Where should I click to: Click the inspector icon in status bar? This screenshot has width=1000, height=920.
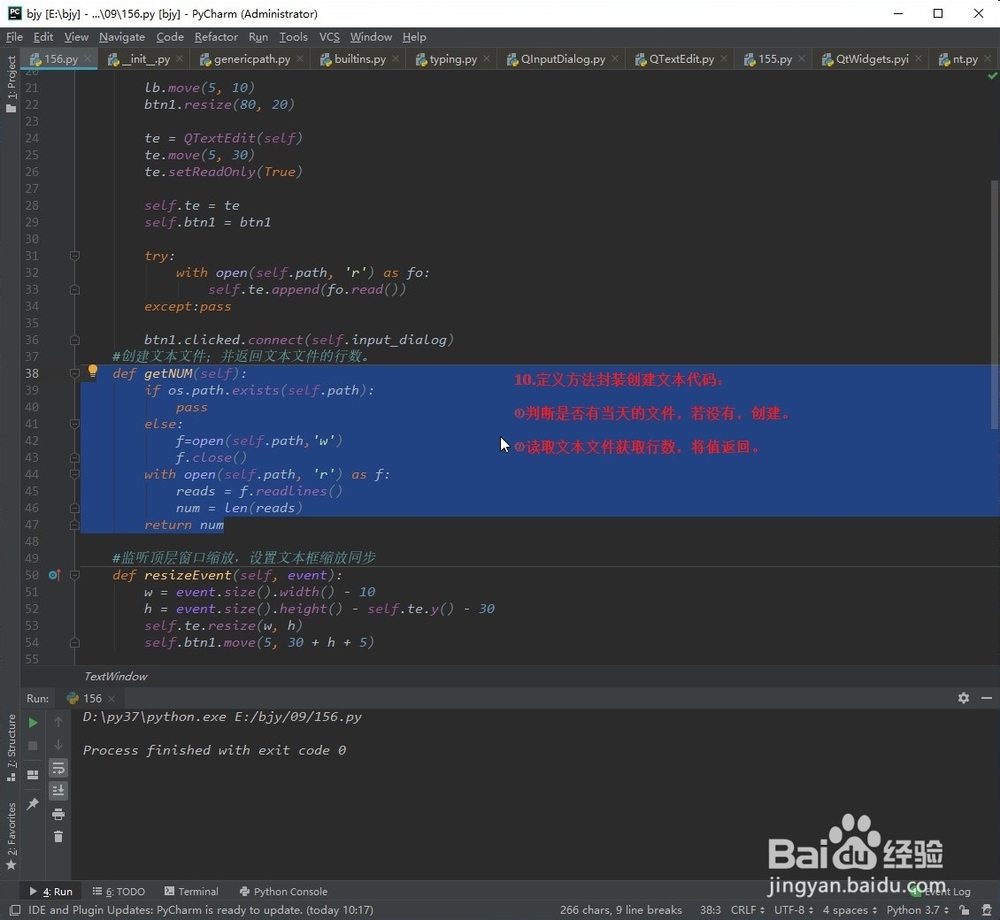[x=987, y=910]
